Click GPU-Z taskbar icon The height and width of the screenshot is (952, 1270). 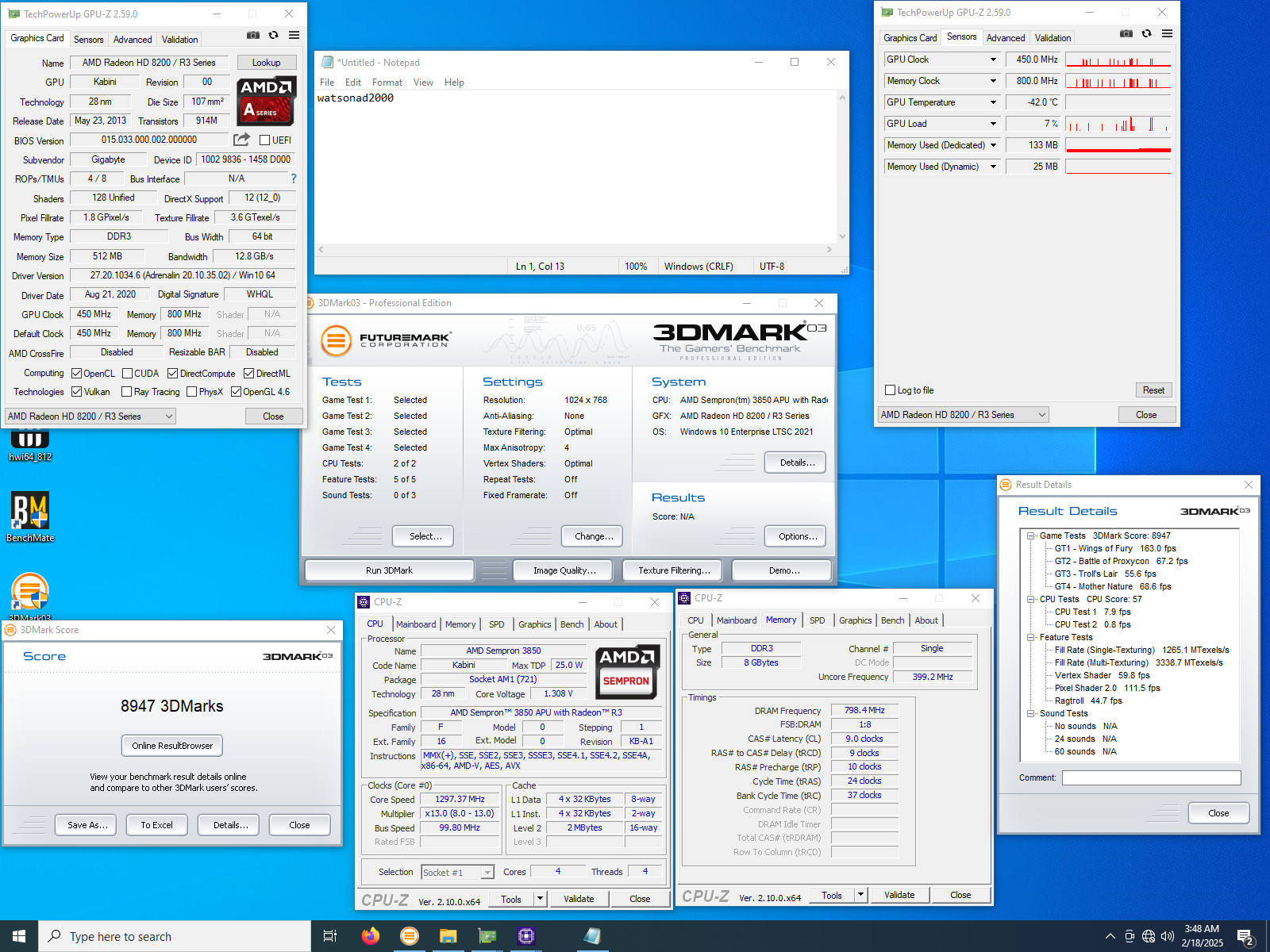487,936
